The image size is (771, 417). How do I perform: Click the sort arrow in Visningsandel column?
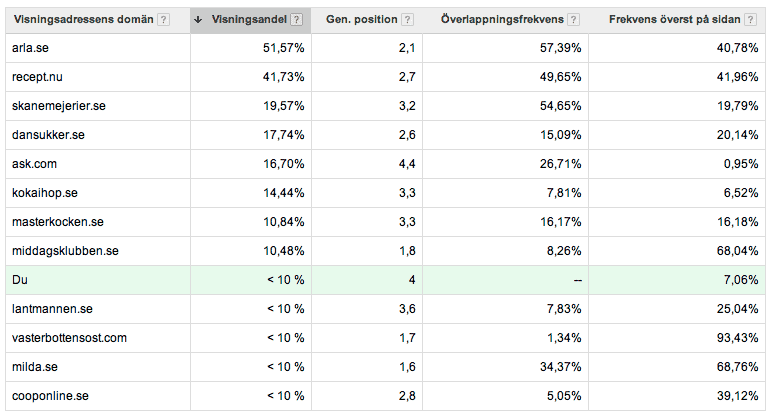[198, 20]
